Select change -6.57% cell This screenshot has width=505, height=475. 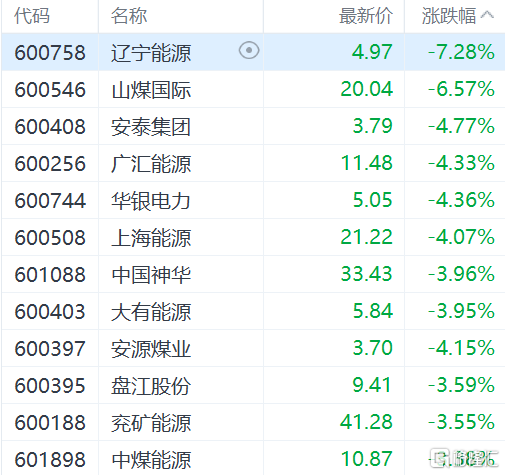coord(461,89)
